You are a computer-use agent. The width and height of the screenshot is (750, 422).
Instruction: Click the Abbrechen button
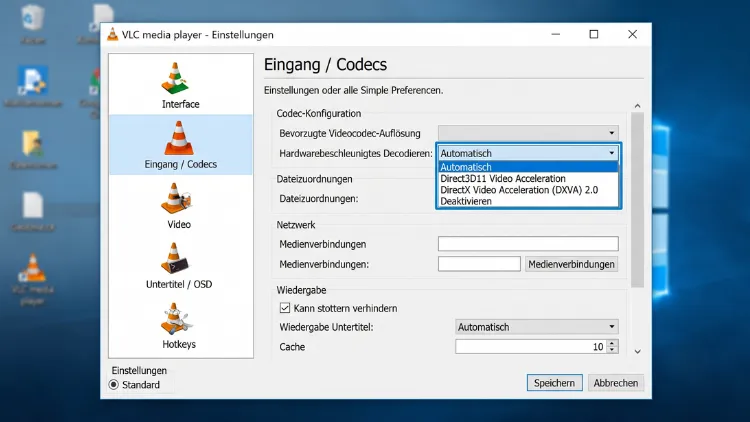616,383
